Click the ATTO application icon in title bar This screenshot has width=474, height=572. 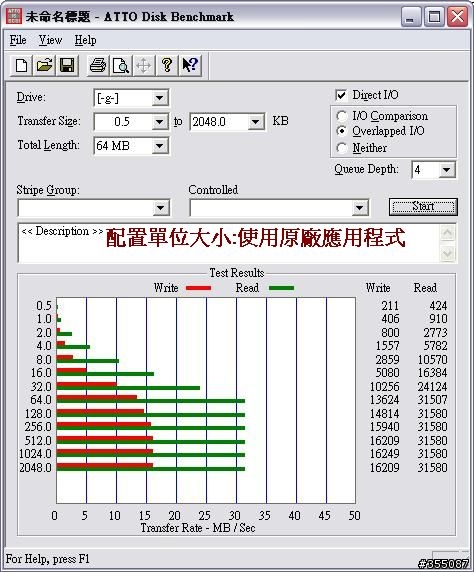tap(14, 16)
